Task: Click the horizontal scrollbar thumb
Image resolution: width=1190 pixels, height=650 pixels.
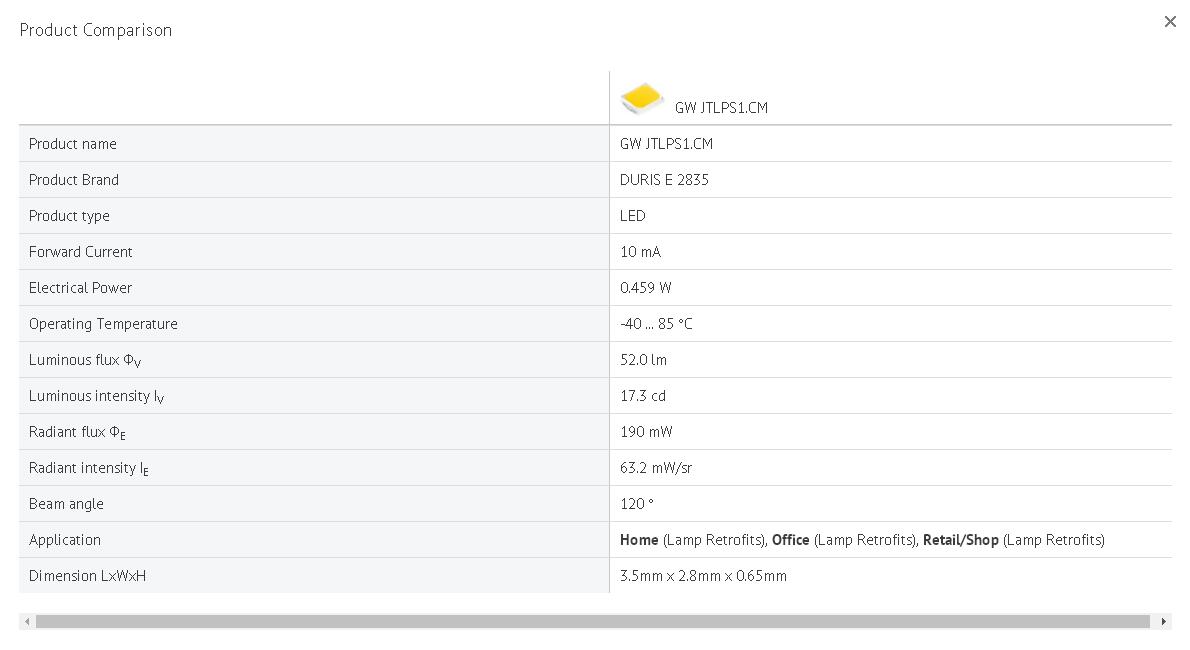Action: (x=592, y=622)
